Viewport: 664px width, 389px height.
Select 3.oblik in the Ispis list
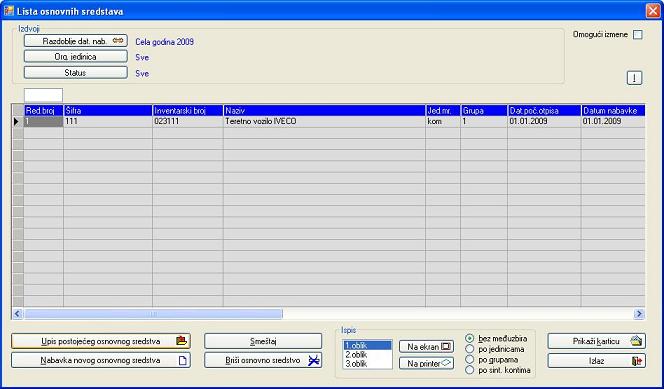point(368,364)
